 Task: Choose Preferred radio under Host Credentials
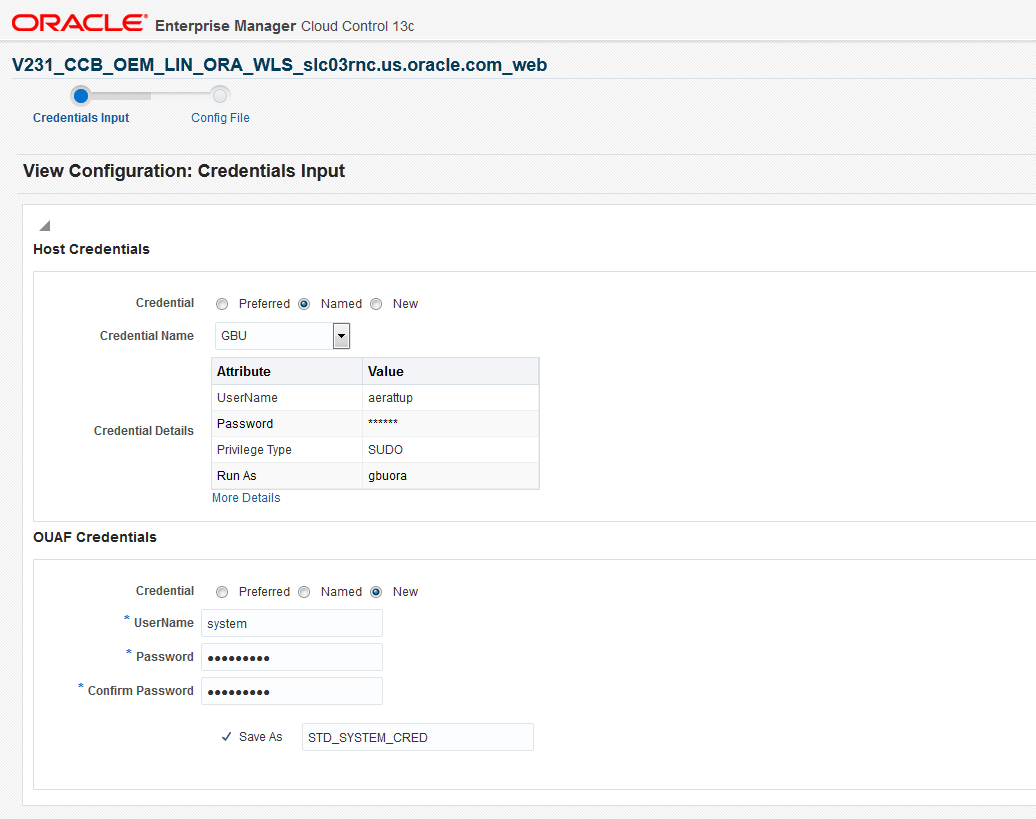(x=222, y=304)
